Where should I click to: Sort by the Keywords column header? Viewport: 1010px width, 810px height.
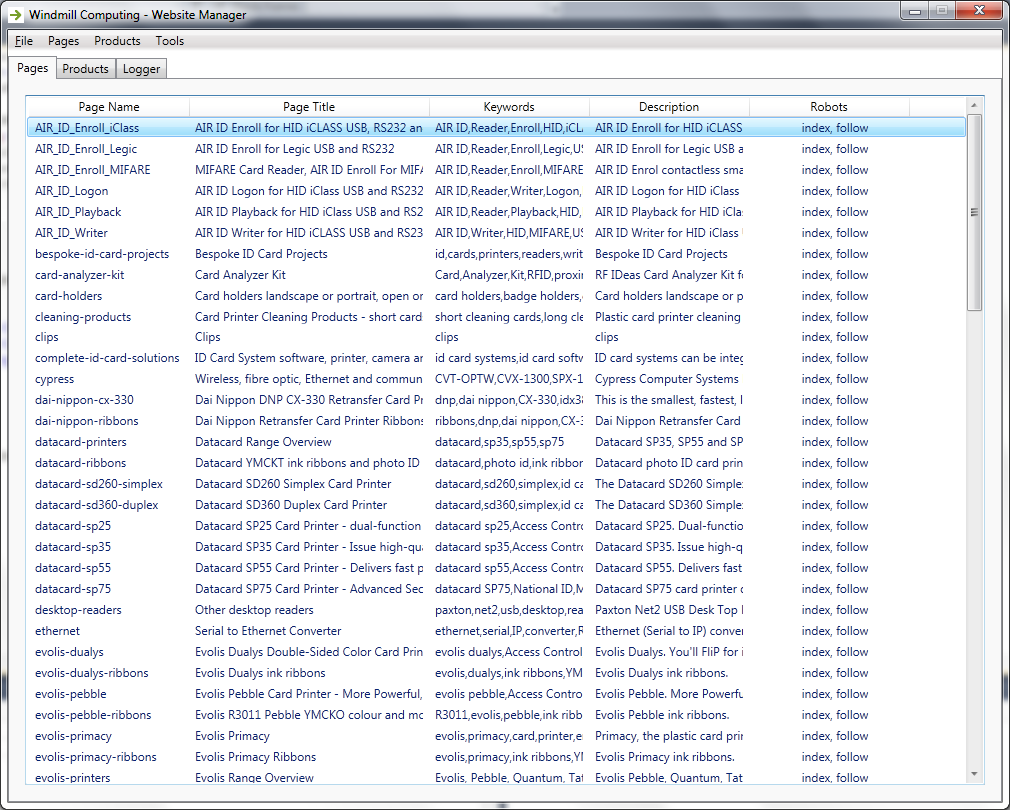(509, 107)
